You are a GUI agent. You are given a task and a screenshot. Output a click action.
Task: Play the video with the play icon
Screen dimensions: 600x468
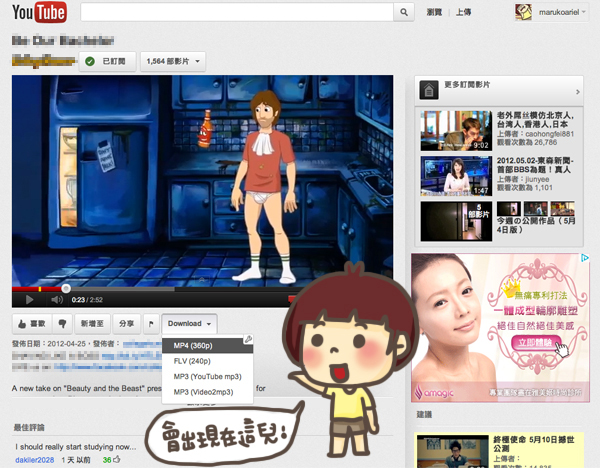(x=29, y=300)
